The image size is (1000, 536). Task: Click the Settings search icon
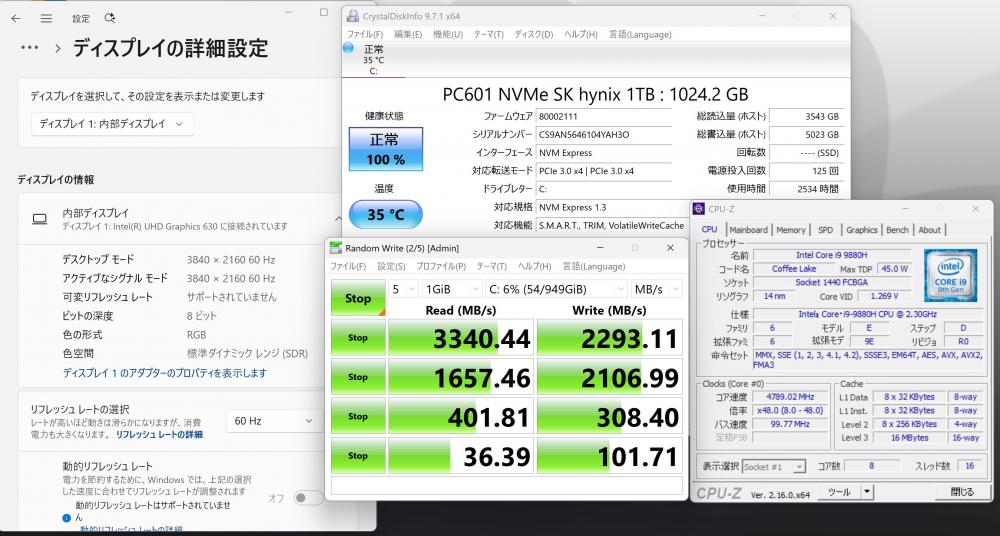(x=110, y=18)
